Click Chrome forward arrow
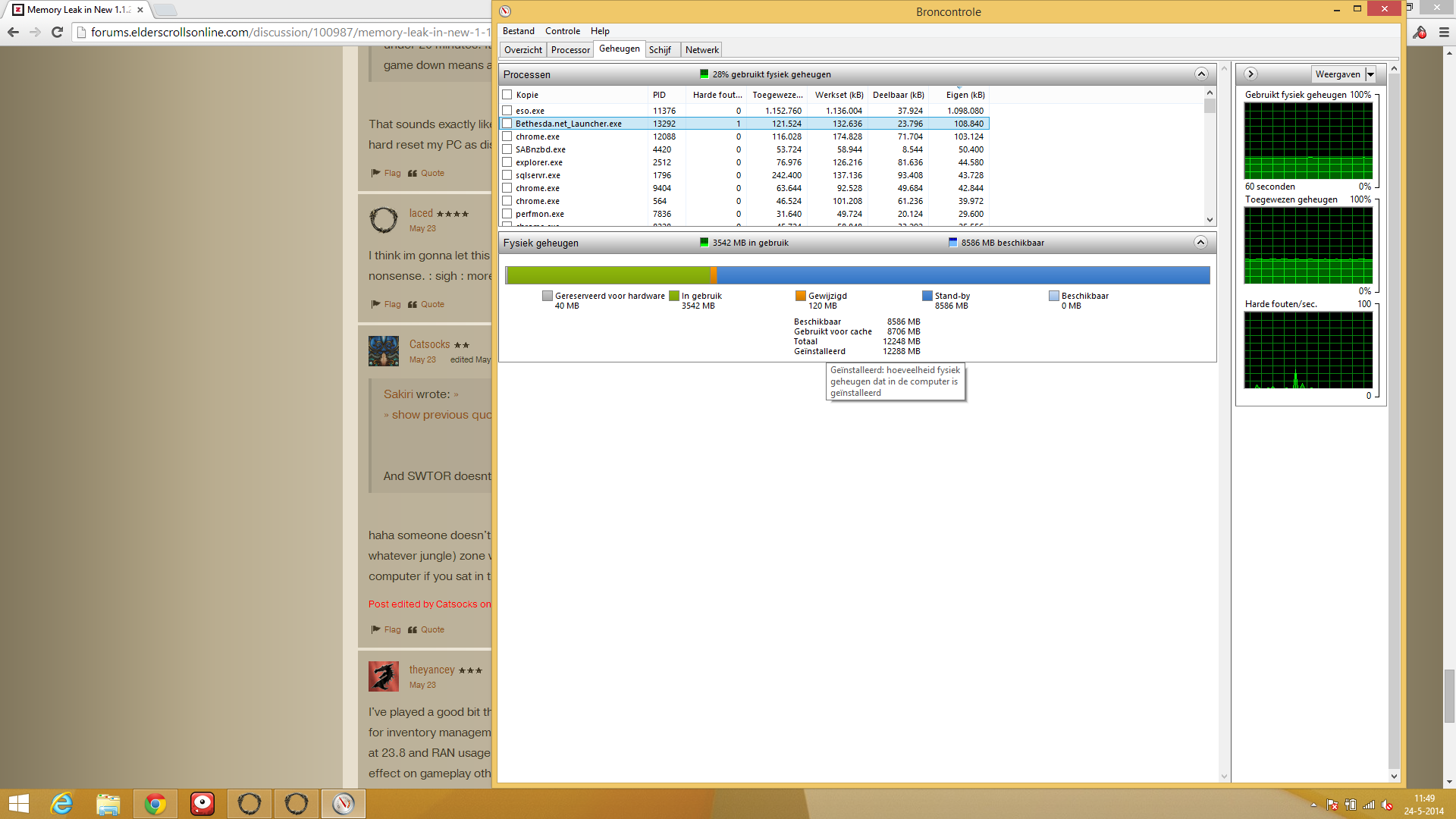 35,32
